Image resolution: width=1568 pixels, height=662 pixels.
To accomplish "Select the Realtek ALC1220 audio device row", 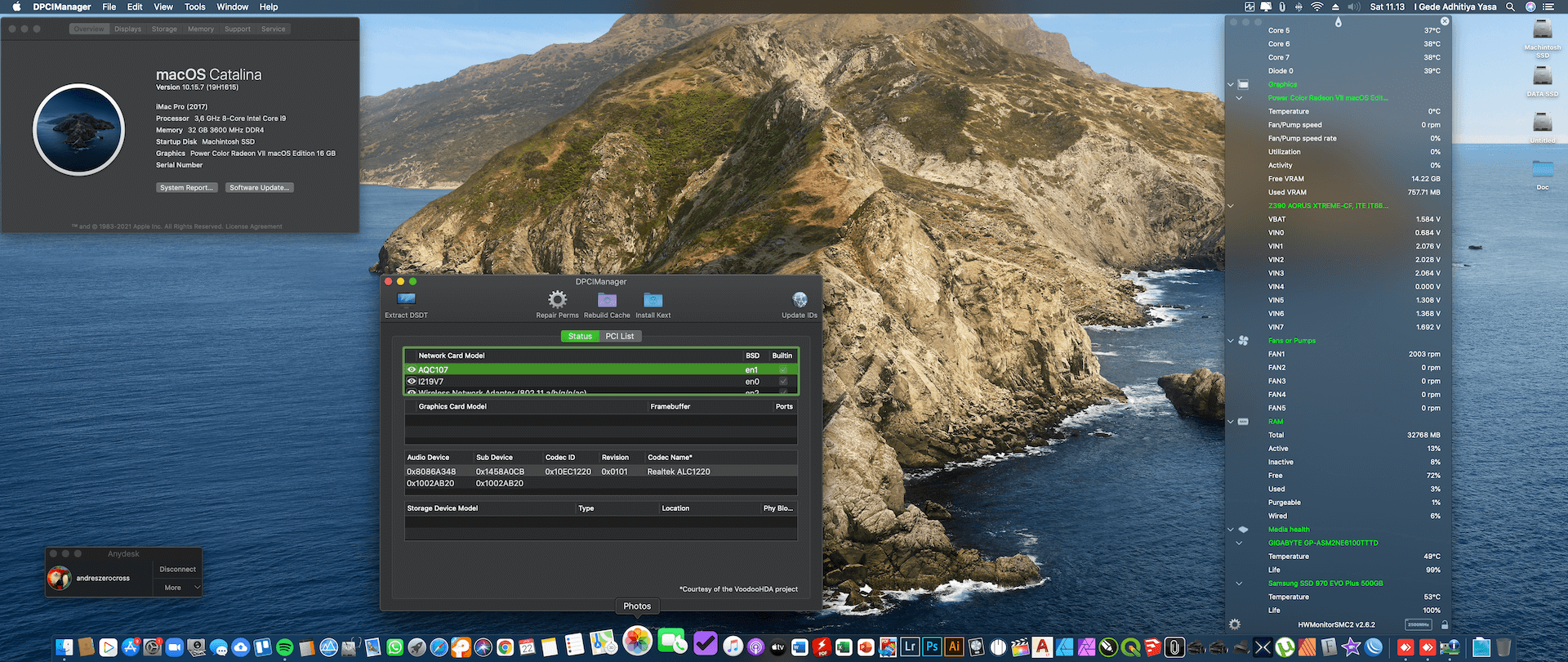I will [x=600, y=472].
